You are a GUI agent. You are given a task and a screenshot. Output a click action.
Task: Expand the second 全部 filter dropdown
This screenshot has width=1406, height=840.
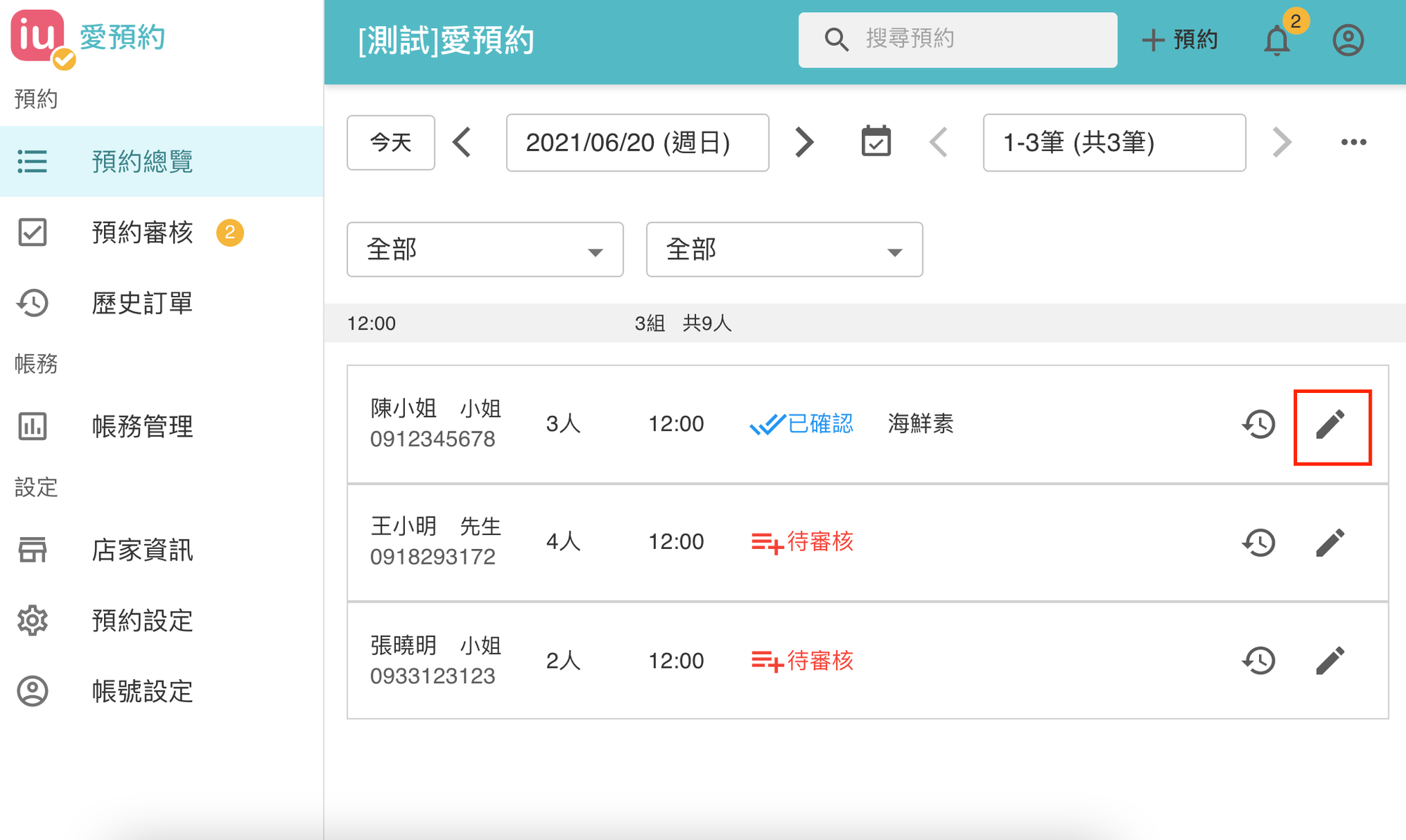pyautogui.click(x=784, y=250)
